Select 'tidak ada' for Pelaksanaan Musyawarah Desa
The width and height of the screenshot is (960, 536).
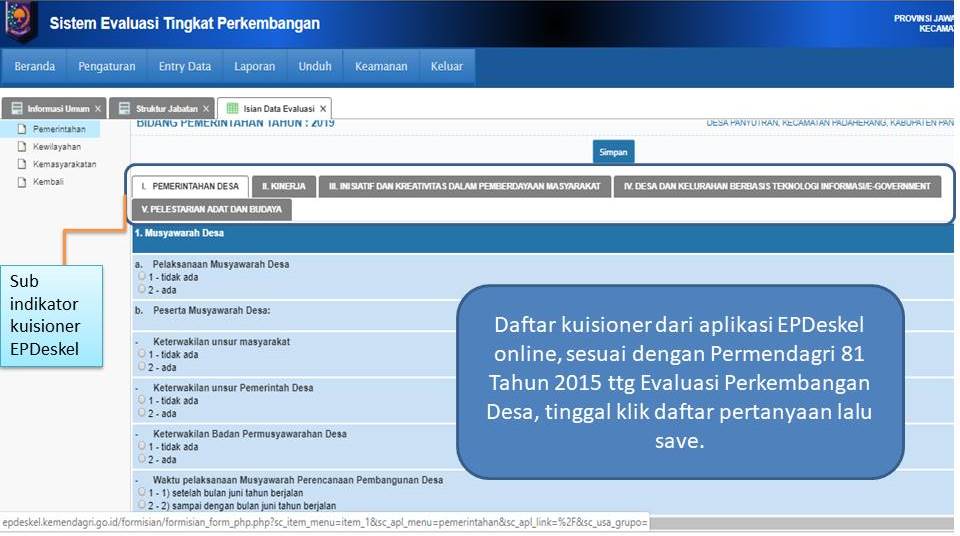[141, 276]
